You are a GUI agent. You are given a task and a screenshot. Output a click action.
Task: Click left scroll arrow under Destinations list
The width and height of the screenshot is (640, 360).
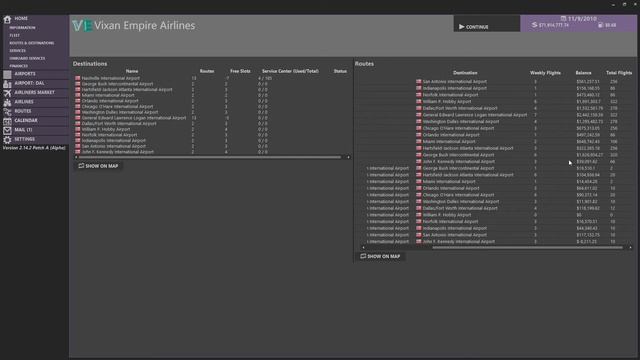76,158
